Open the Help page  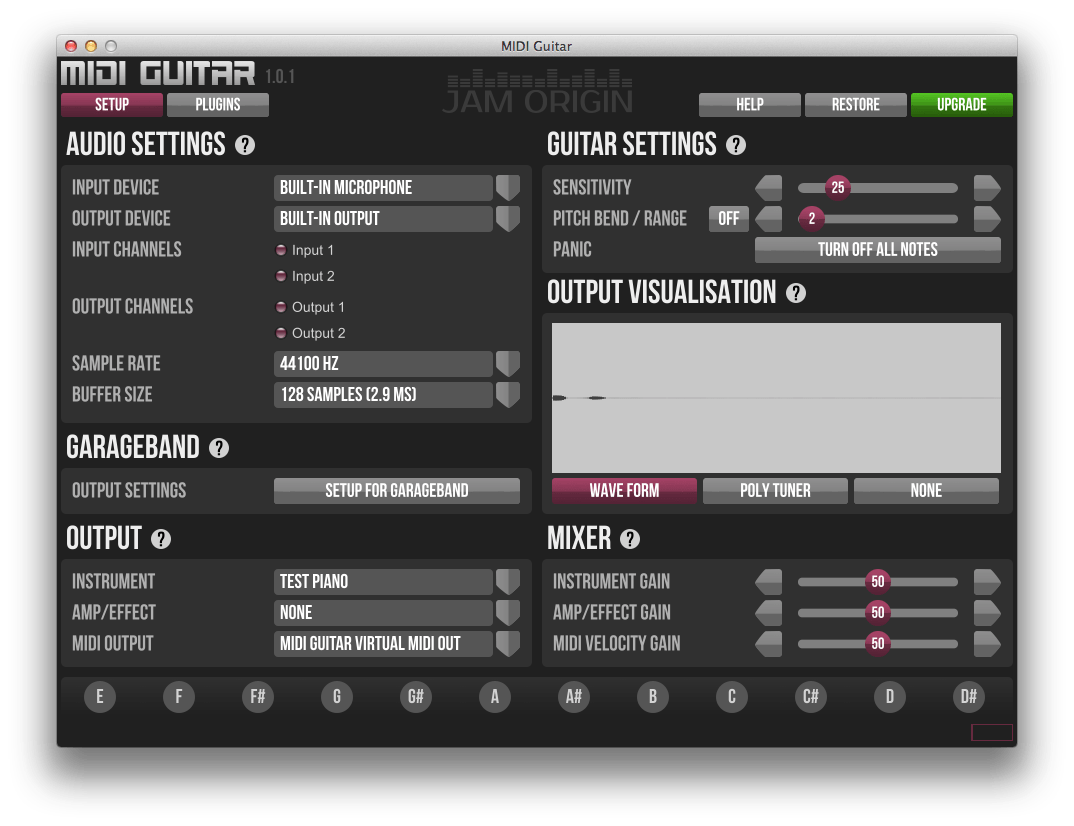point(749,105)
